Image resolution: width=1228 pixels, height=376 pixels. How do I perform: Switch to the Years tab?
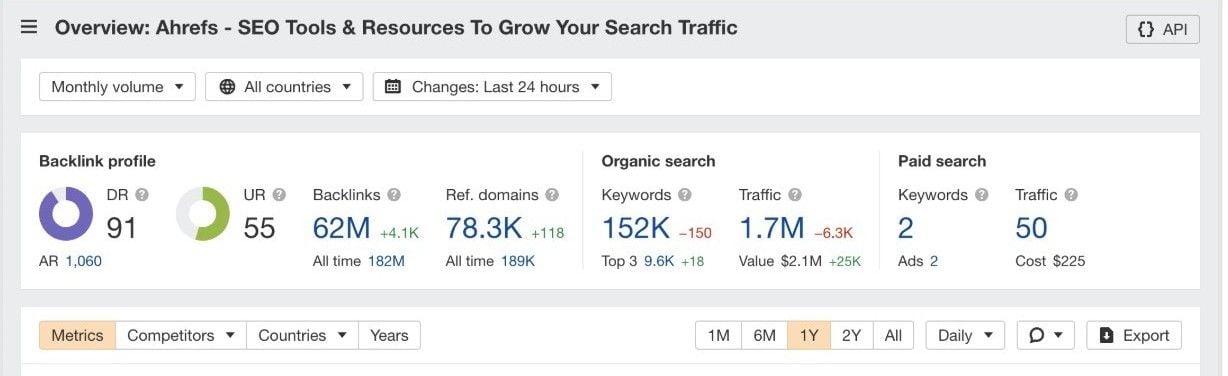tap(389, 336)
